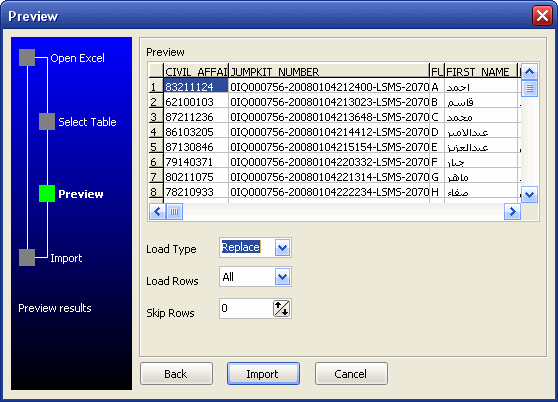Click the horizontal scrollbar thumb
The width and height of the screenshot is (558, 402).
[x=174, y=212]
